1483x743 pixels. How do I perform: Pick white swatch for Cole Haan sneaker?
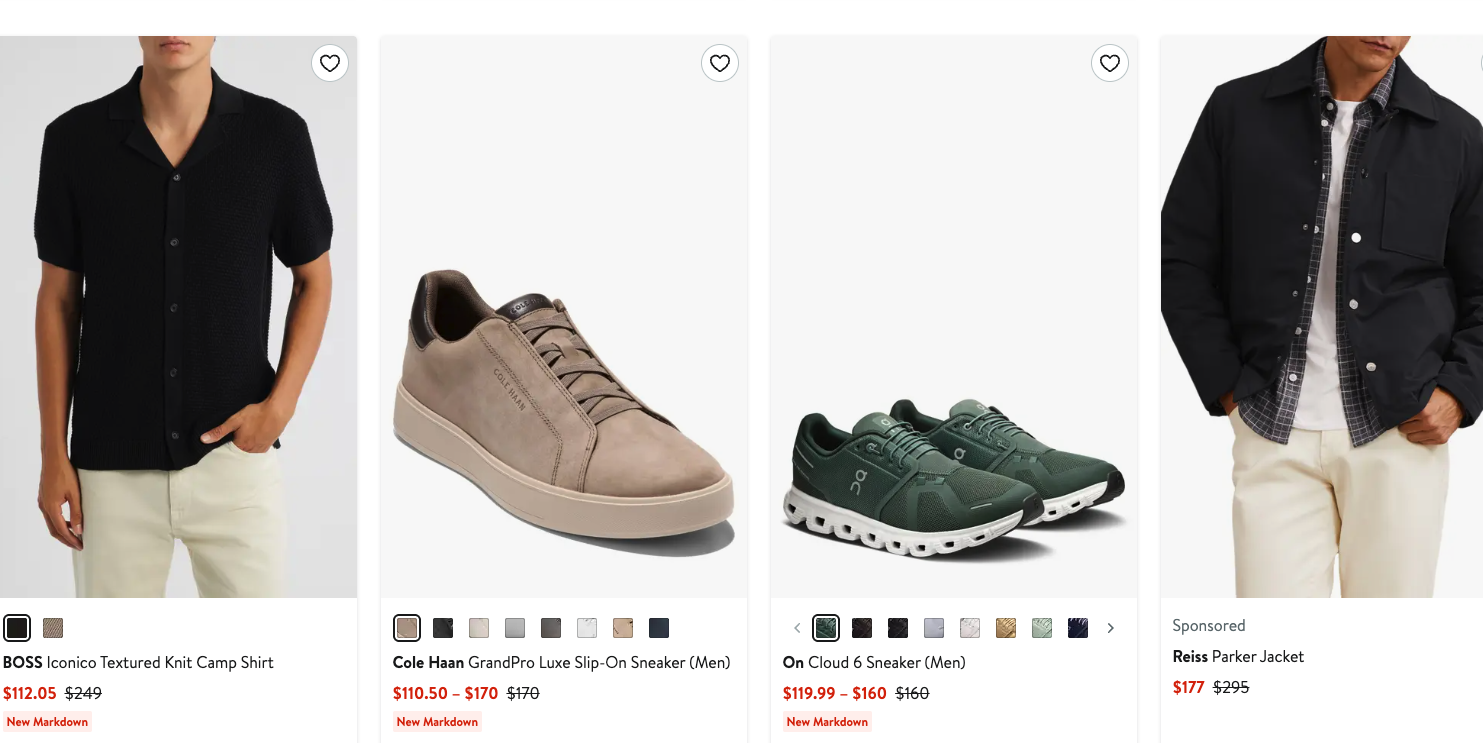point(586,627)
